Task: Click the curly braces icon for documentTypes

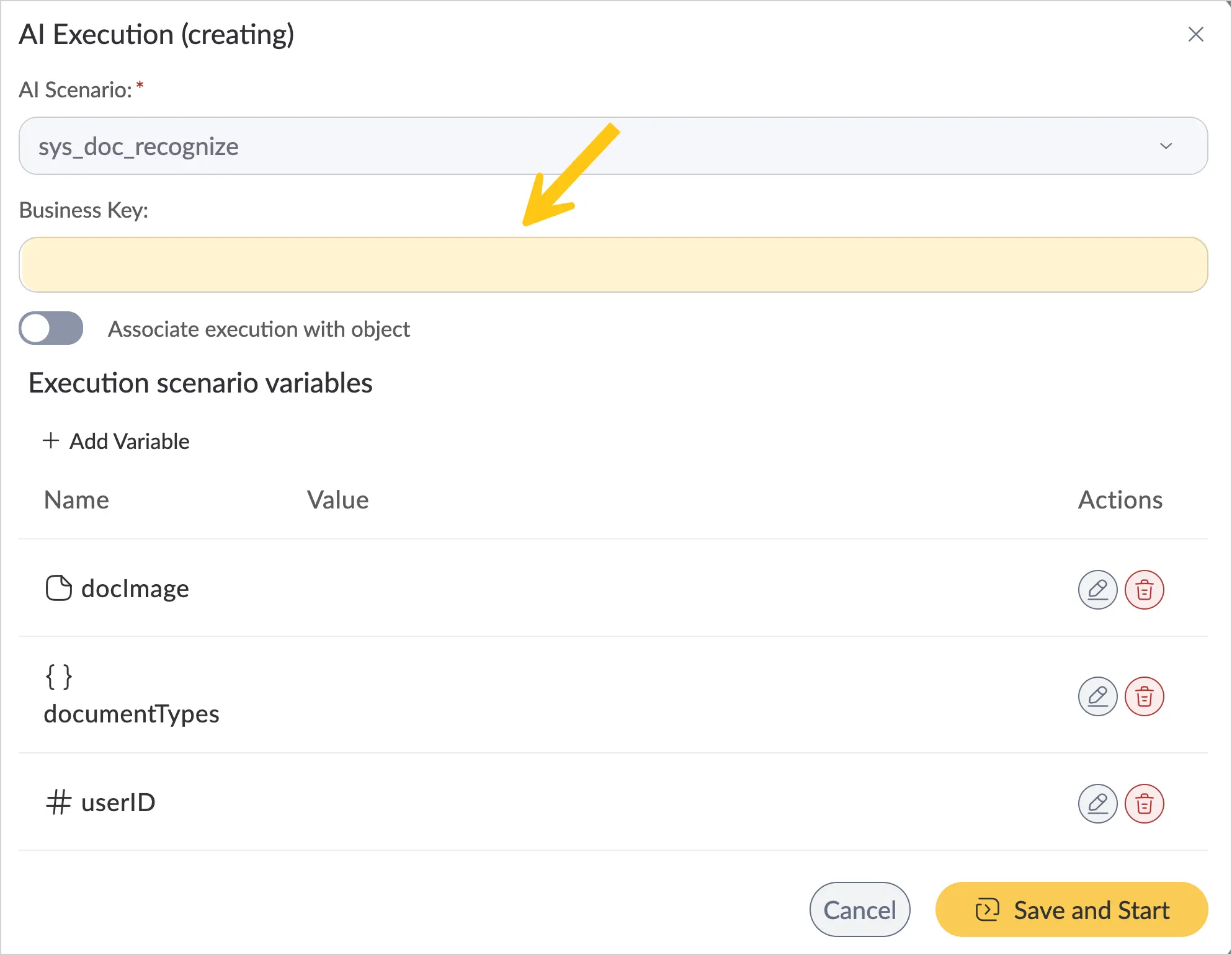Action: 59,677
